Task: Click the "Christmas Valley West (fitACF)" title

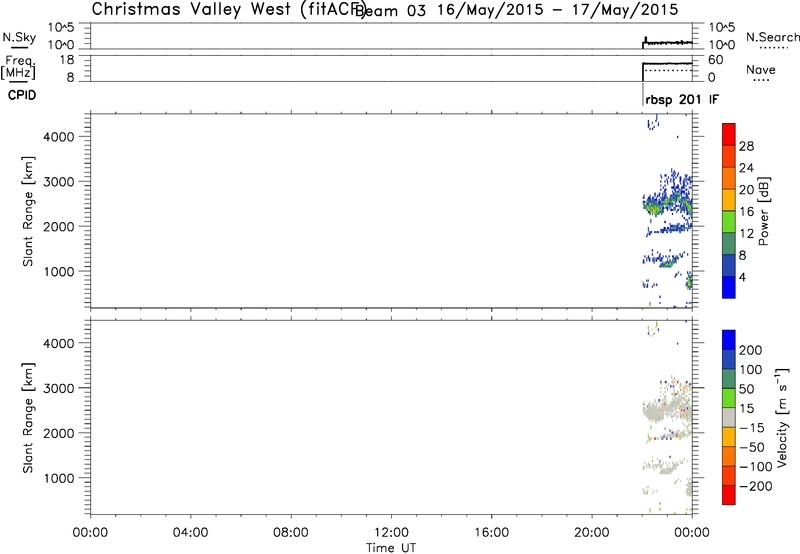Action: click(x=229, y=9)
